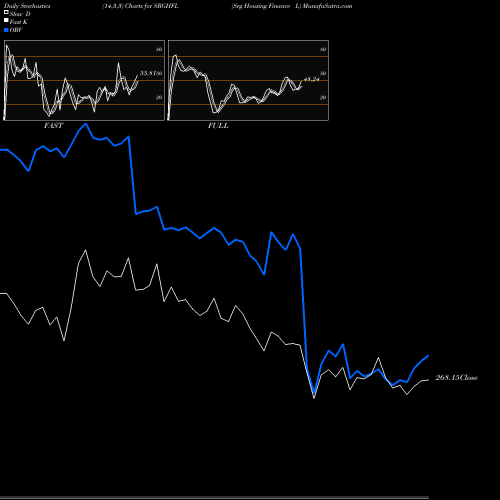
Task: Click the Fast K legend swatch
Action: [x=6, y=21]
